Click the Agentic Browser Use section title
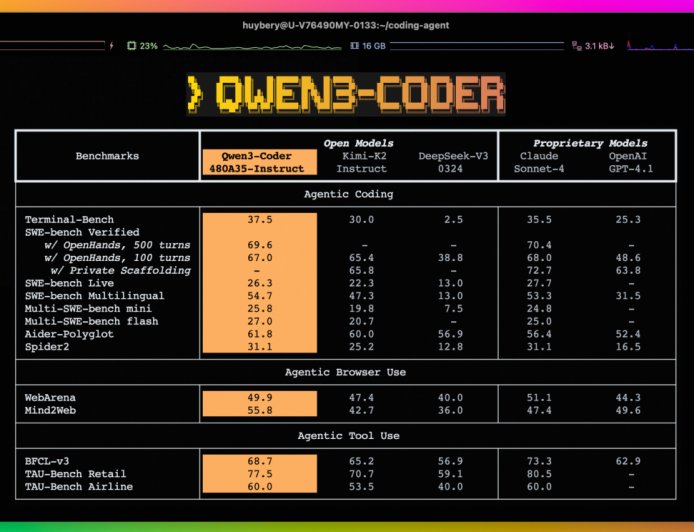Image resolution: width=694 pixels, height=532 pixels. click(346, 372)
